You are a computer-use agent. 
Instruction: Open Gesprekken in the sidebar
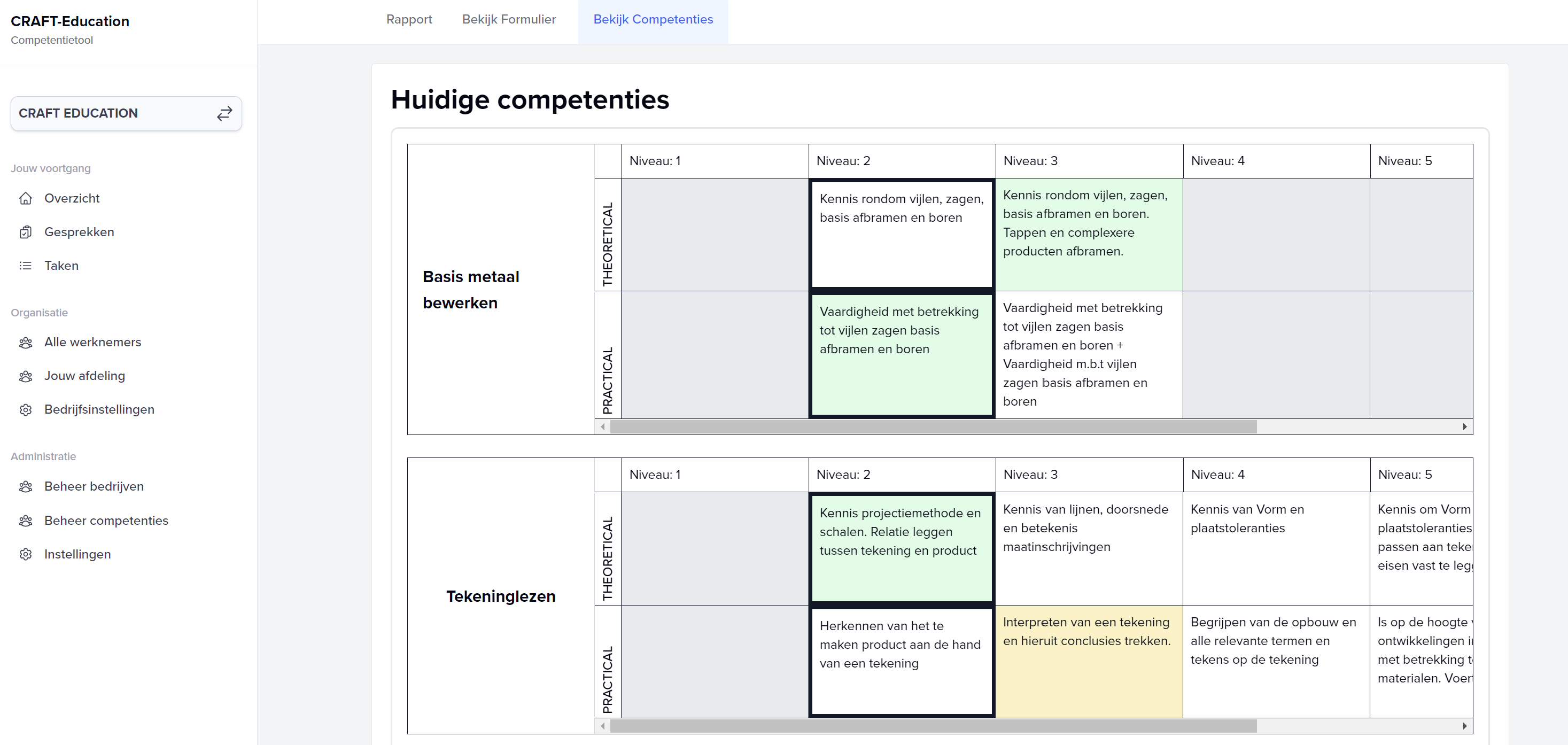tap(79, 232)
